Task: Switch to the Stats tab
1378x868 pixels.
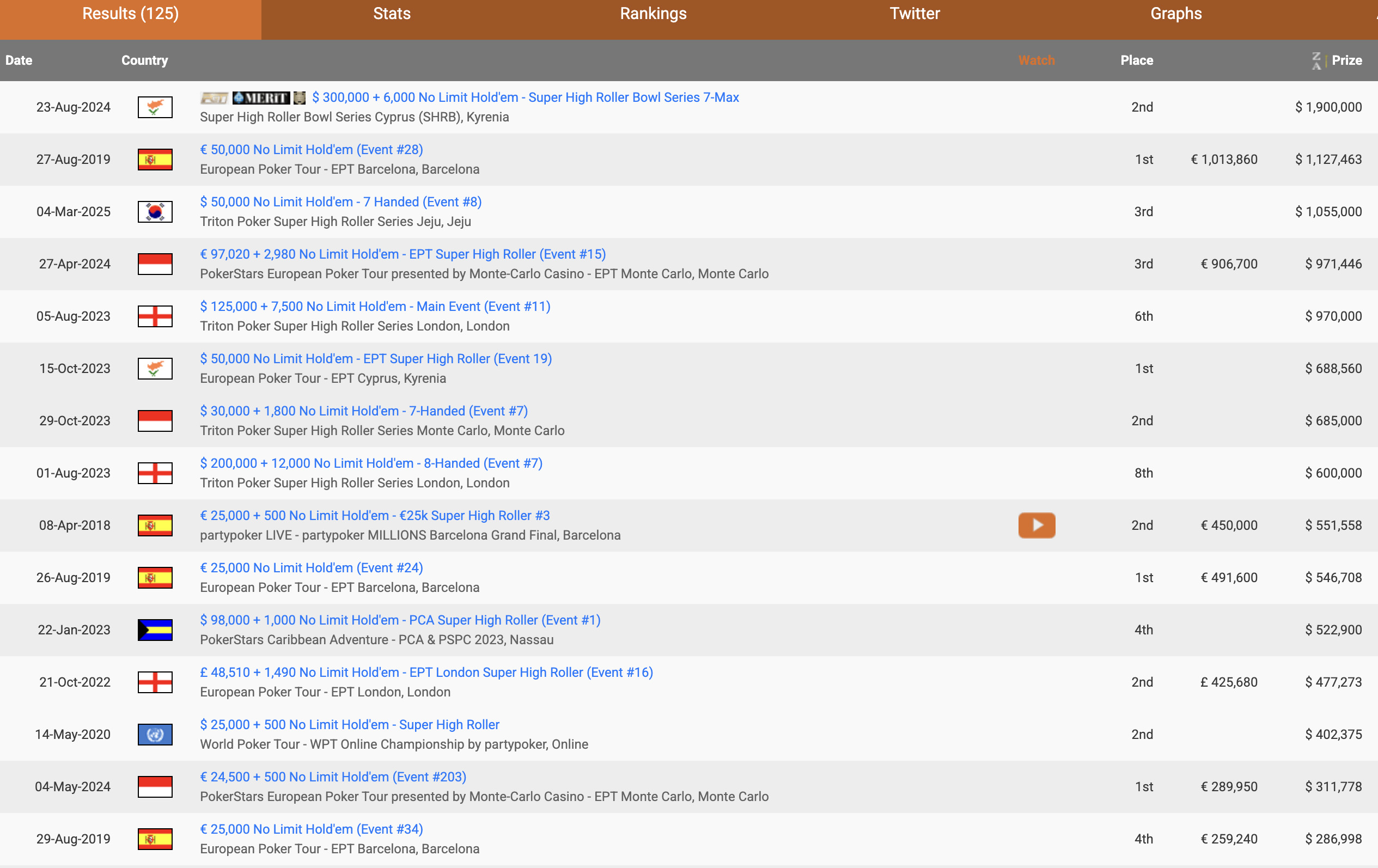Action: 392,14
